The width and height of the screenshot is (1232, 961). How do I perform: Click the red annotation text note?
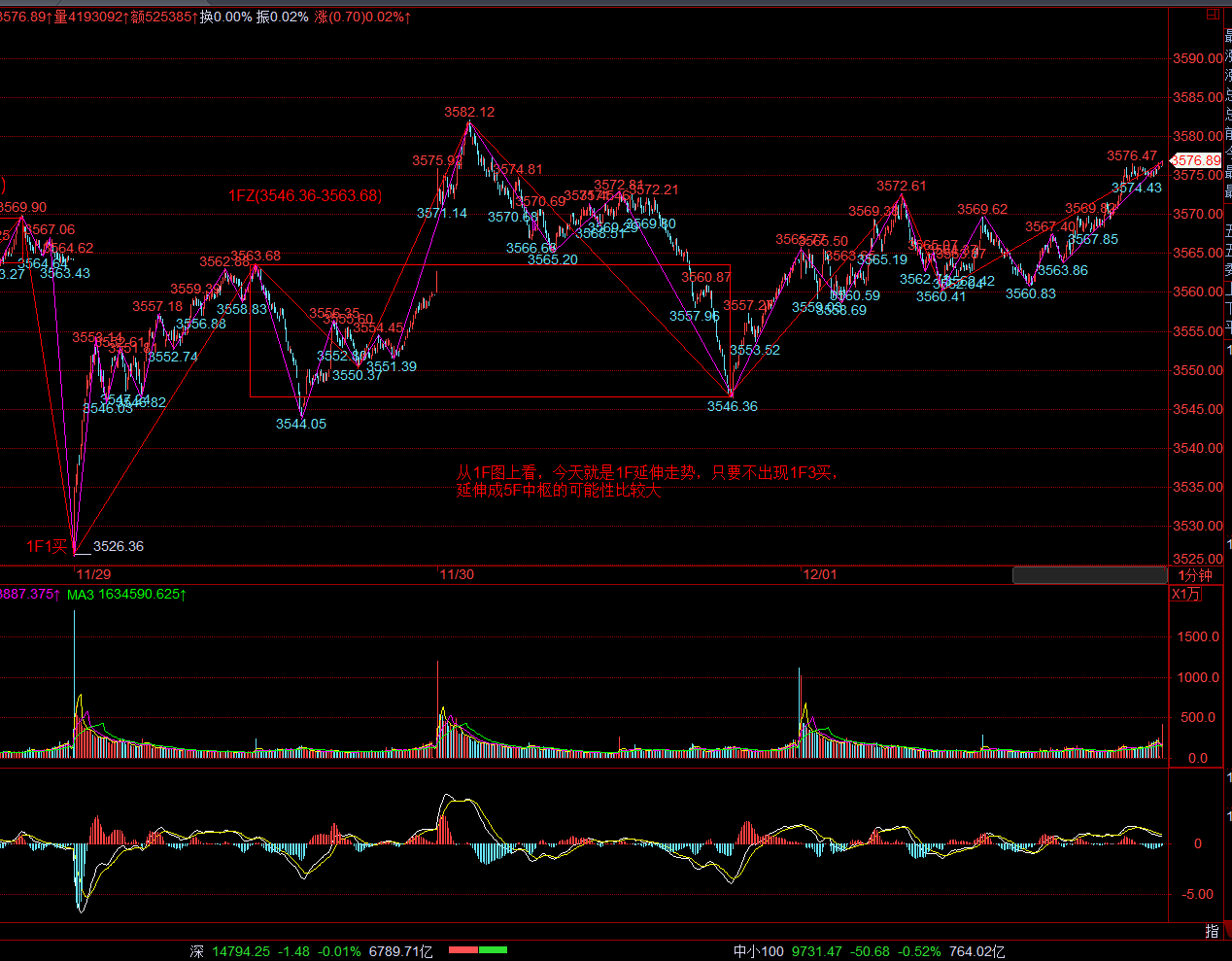coord(647,481)
